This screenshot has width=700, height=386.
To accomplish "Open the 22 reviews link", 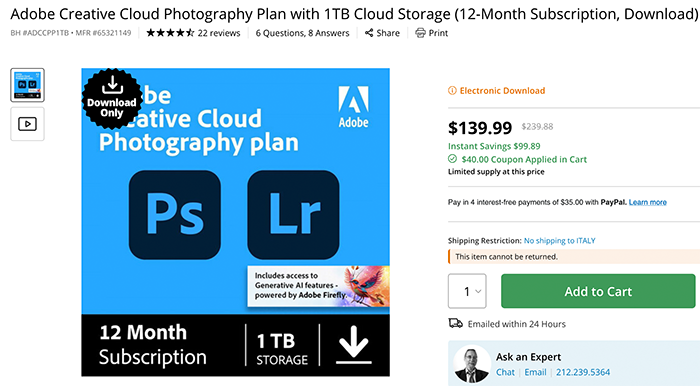I will click(219, 33).
